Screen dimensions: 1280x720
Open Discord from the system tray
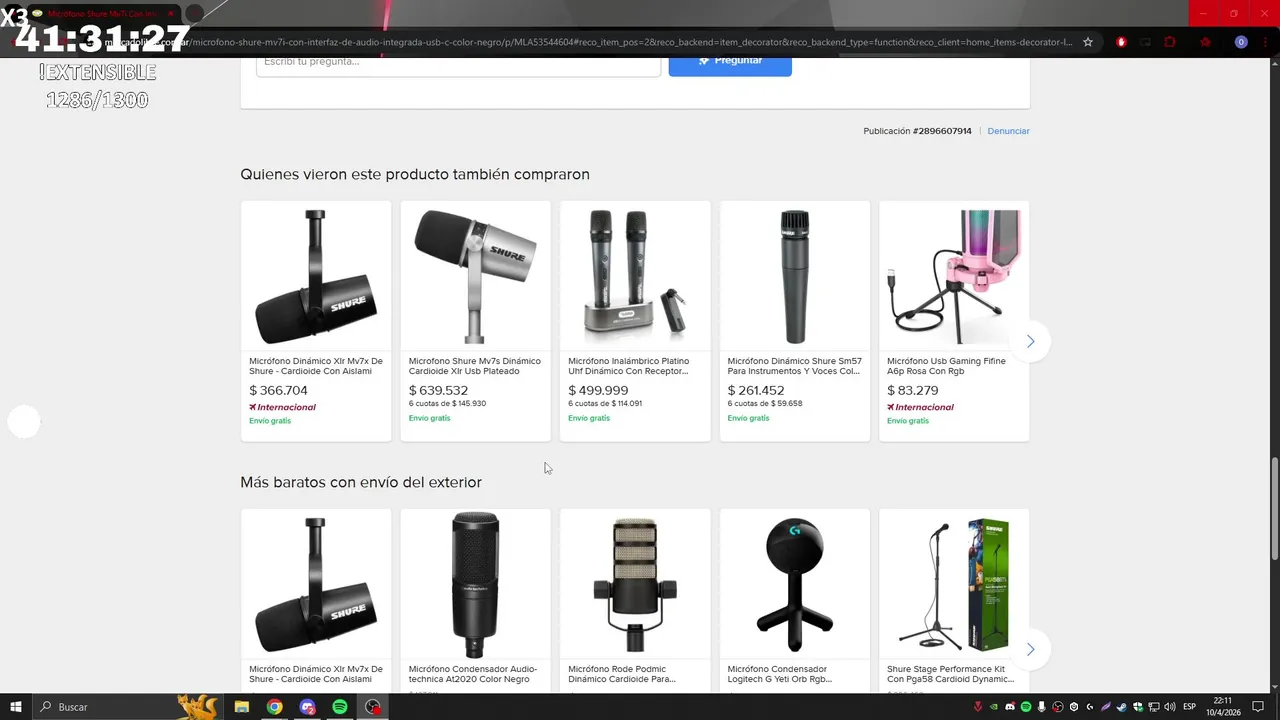1010,707
